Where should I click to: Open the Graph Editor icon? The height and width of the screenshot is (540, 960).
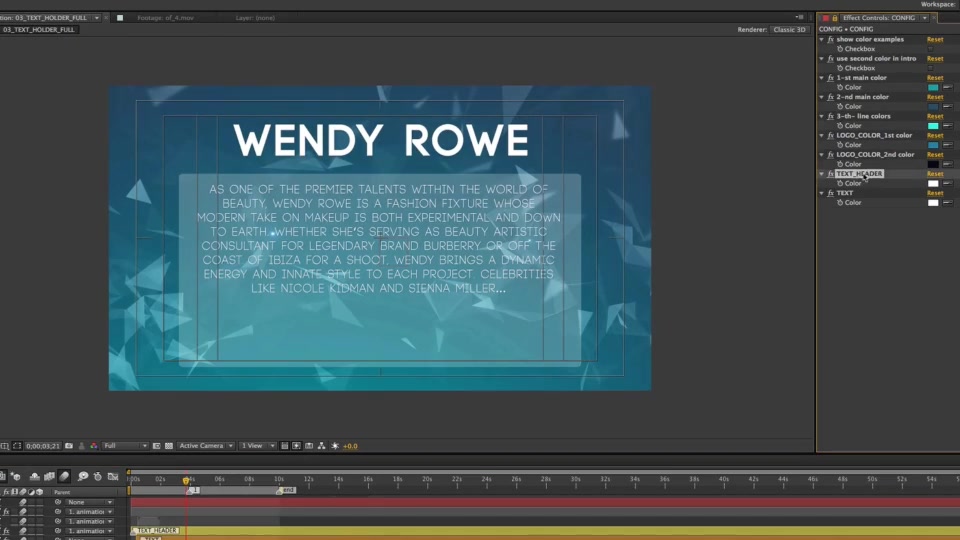click(113, 476)
